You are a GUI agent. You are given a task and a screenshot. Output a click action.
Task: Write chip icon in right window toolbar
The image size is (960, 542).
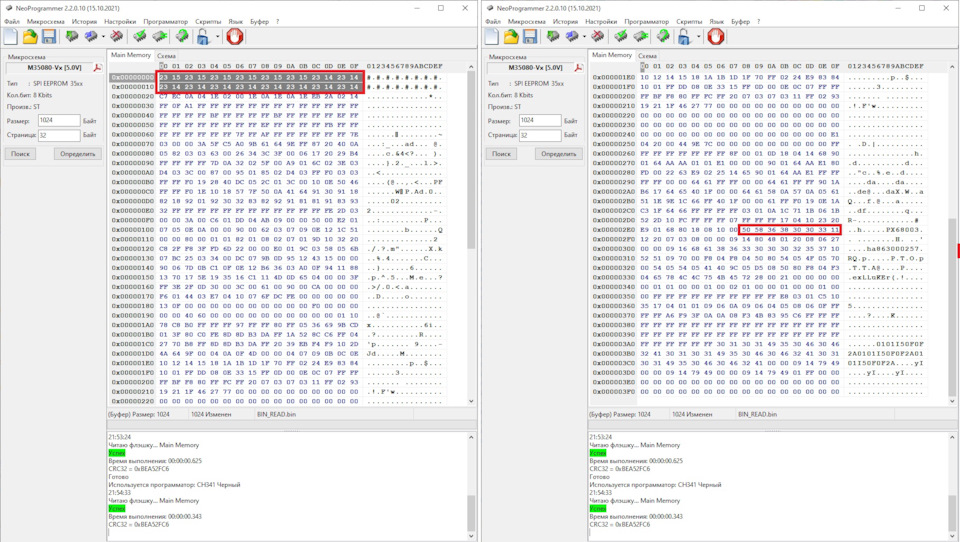[x=572, y=37]
